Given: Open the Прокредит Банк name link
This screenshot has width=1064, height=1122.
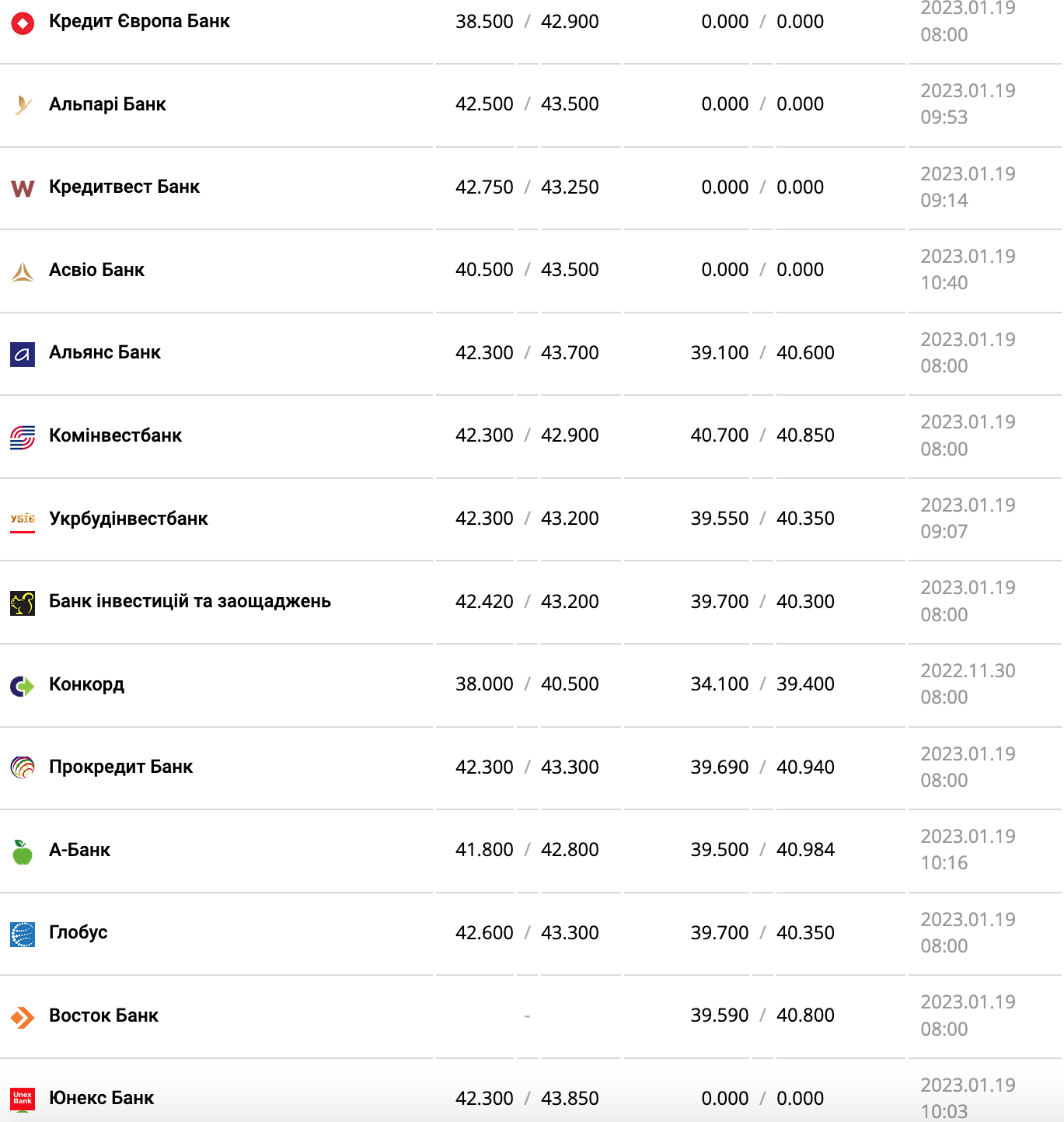Looking at the screenshot, I should click(x=120, y=767).
